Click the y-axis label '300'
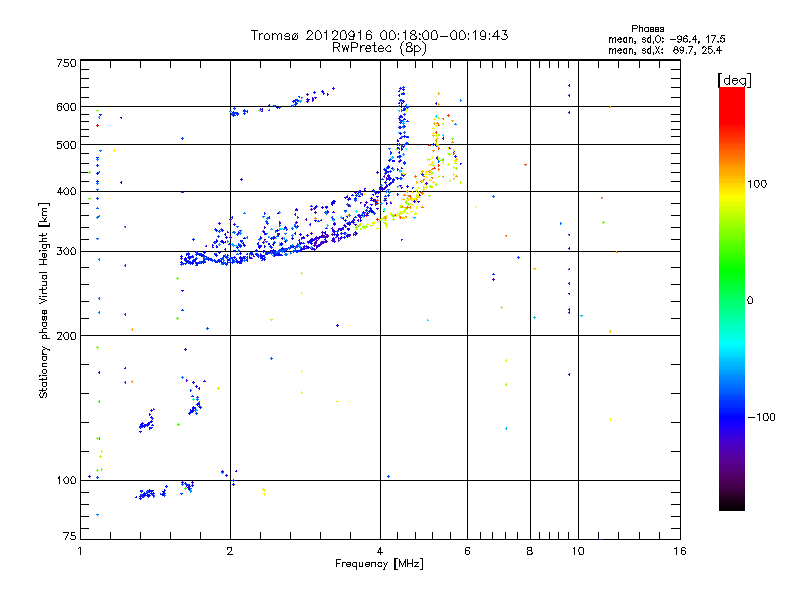Image resolution: width=800 pixels, height=600 pixels. tap(66, 252)
